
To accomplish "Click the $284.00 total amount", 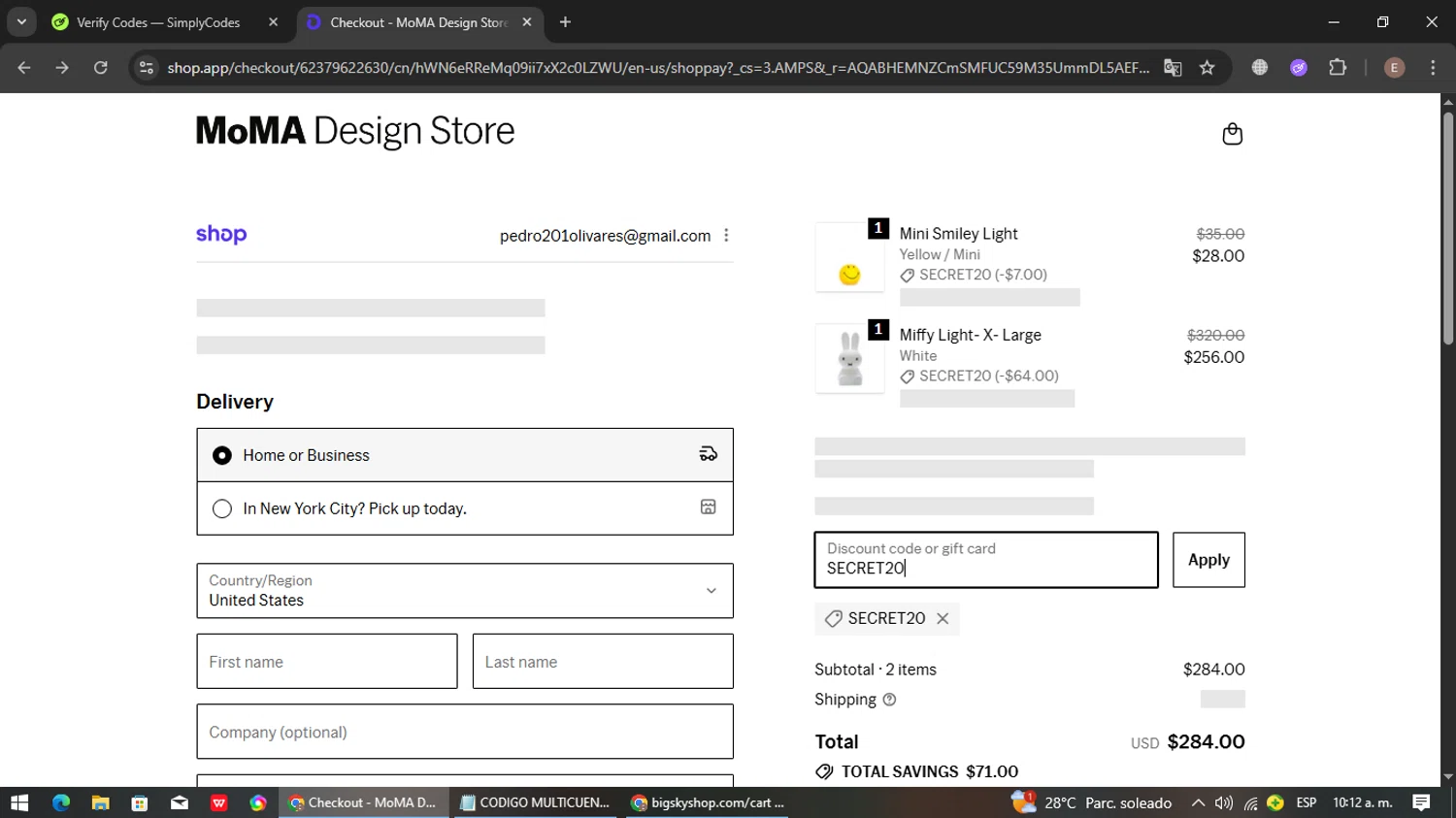I will (x=1206, y=741).
